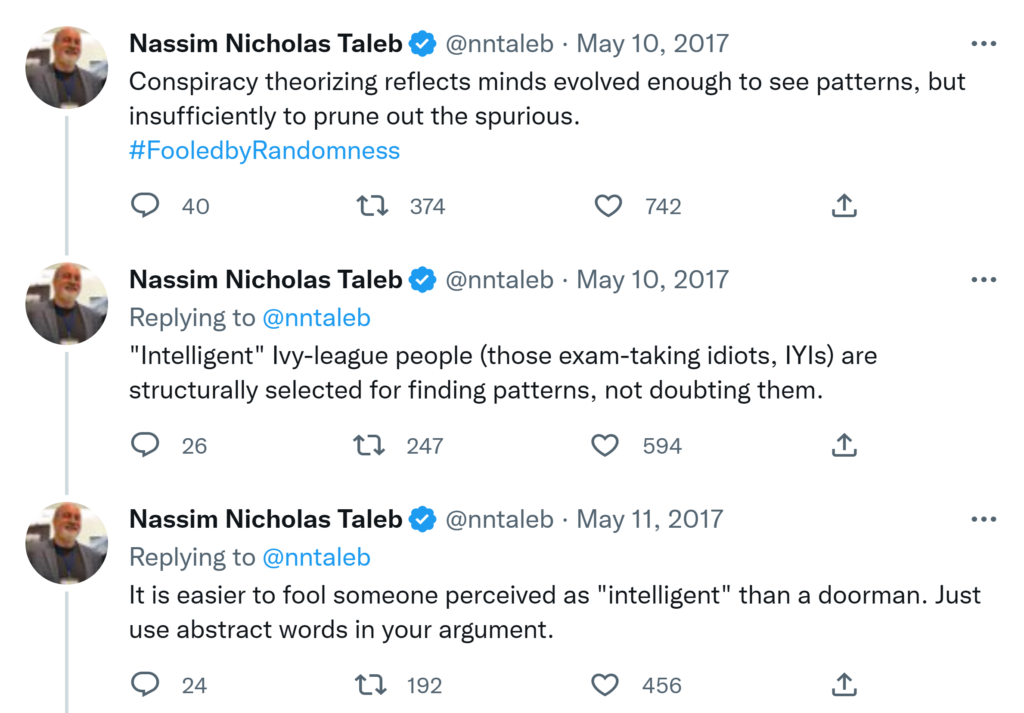Share the doorman tweet

tap(844, 685)
